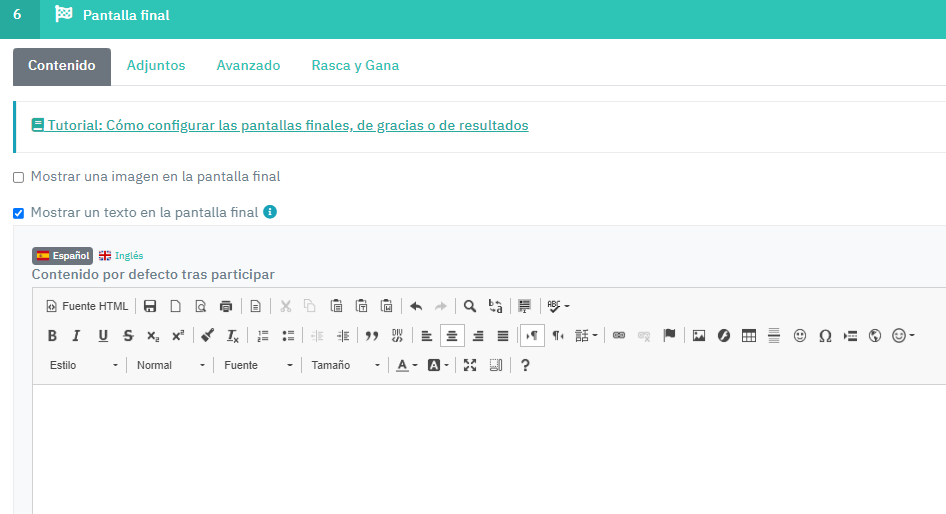Toggle superscript formatting
This screenshot has height=514, width=946.
tap(178, 335)
